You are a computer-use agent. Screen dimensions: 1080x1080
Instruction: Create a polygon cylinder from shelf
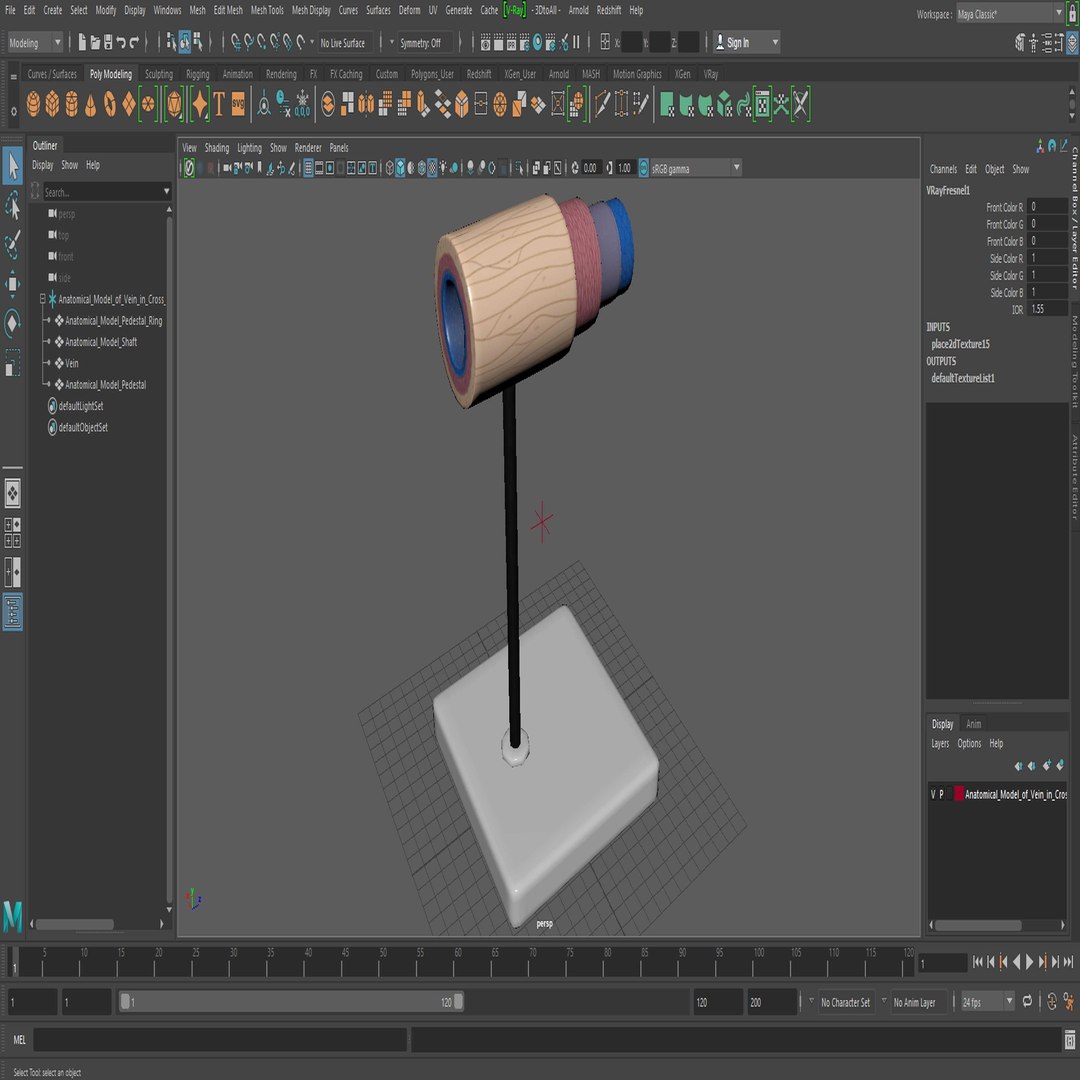coord(72,105)
